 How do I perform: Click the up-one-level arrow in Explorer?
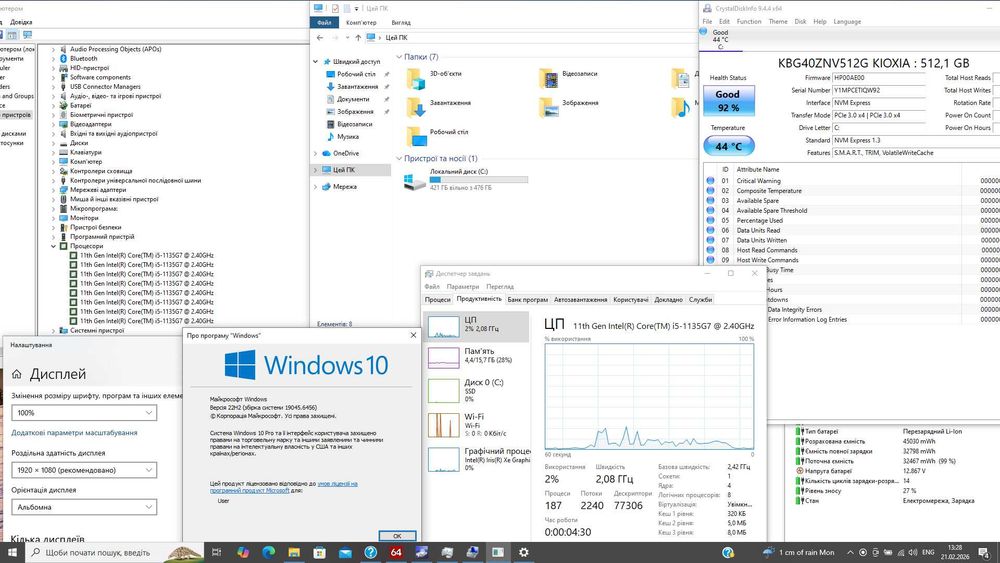pyautogui.click(x=358, y=38)
